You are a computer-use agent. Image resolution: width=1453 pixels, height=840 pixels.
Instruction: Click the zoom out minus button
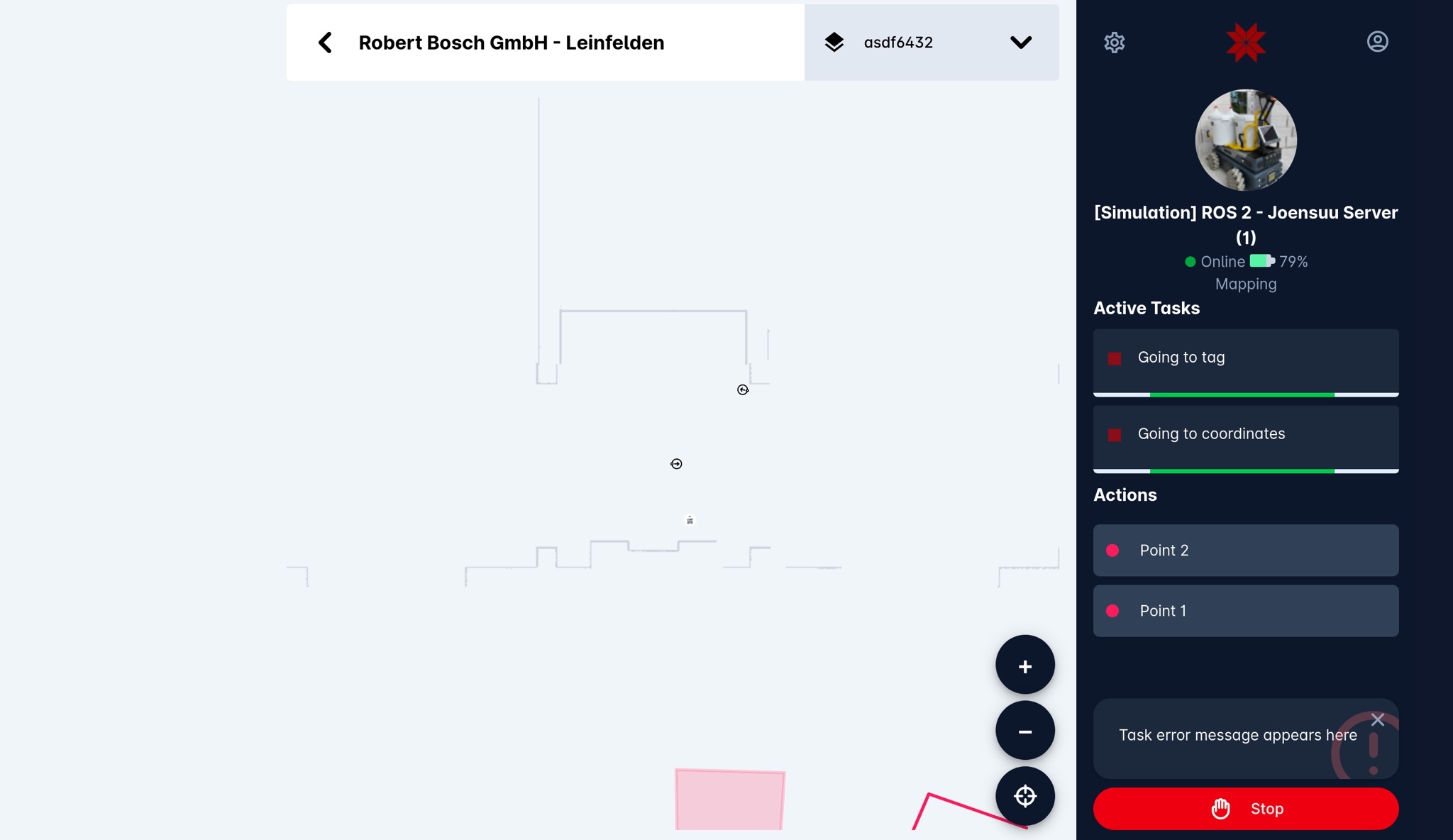[x=1025, y=730]
